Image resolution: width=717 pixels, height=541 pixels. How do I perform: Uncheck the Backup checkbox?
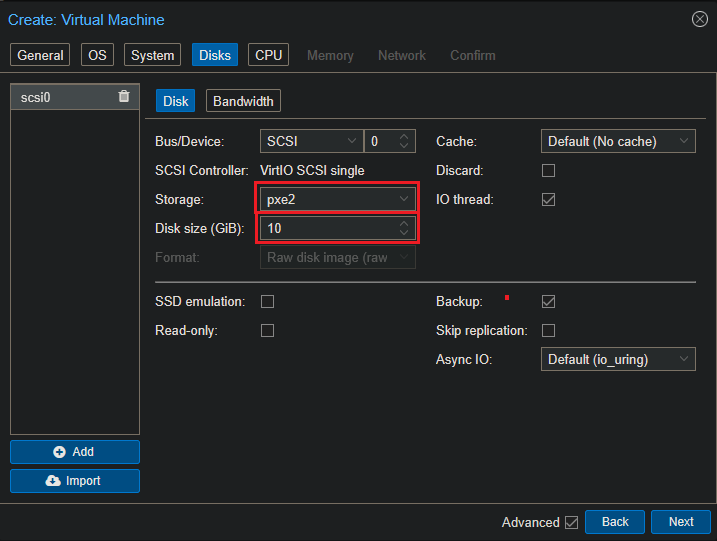click(x=548, y=301)
